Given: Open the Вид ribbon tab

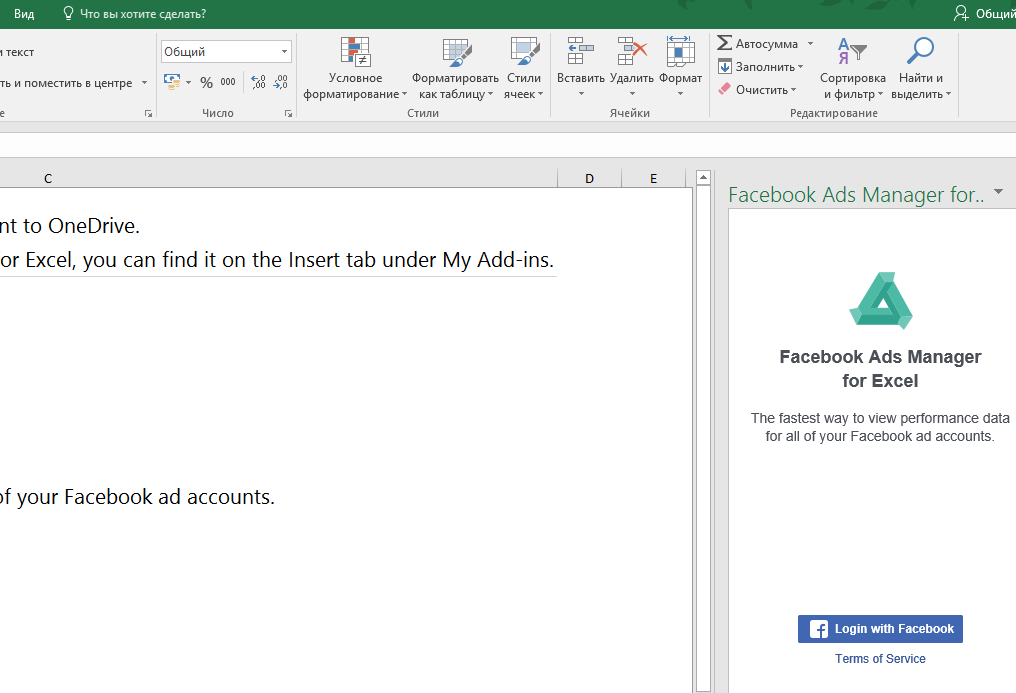Looking at the screenshot, I should (24, 14).
